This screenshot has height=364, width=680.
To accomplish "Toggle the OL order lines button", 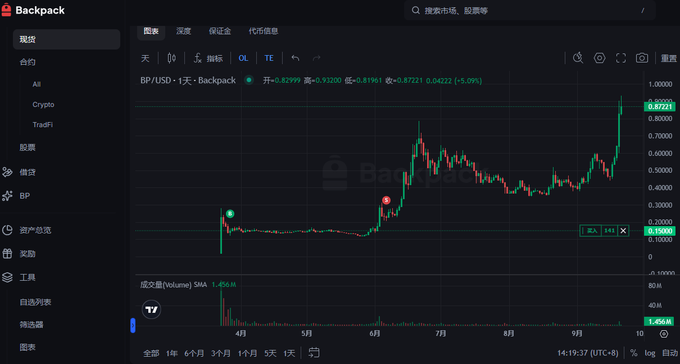I will (x=243, y=58).
